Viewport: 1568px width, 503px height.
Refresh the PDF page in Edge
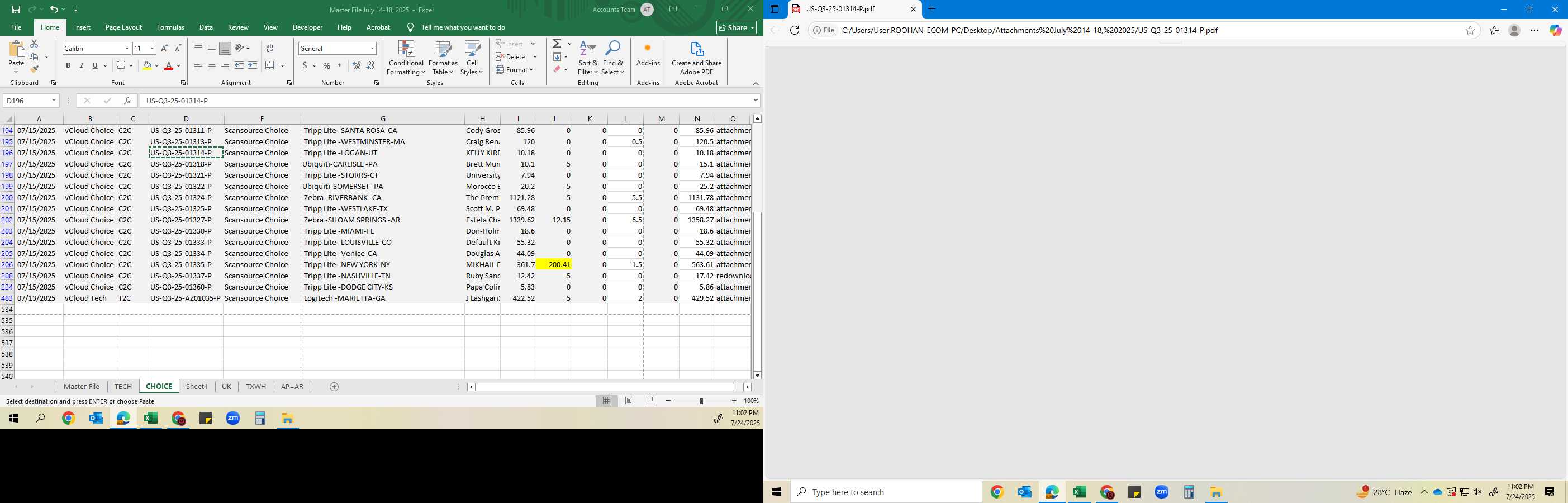795,30
